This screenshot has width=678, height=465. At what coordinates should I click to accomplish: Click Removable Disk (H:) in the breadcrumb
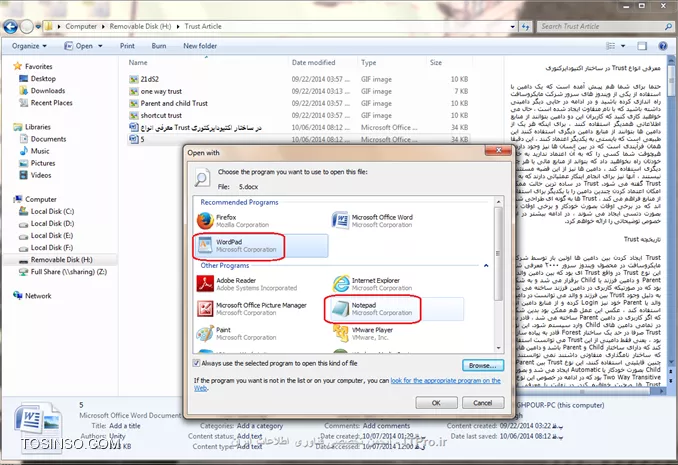pyautogui.click(x=140, y=27)
